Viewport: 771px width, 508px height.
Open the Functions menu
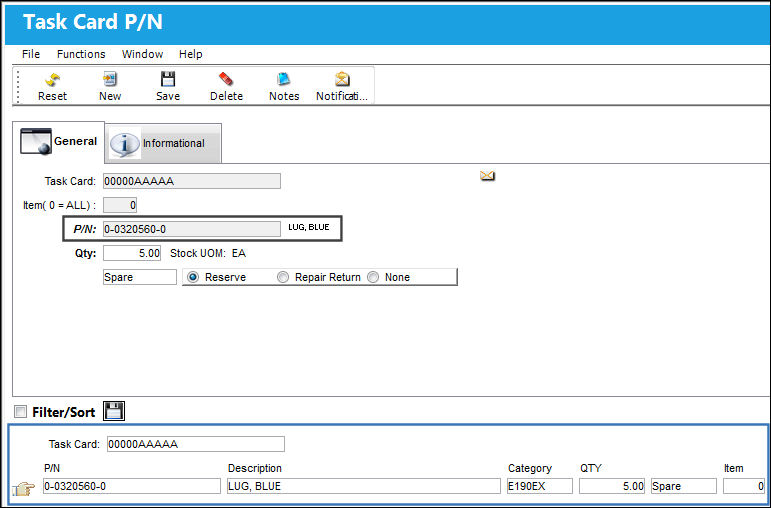click(81, 54)
